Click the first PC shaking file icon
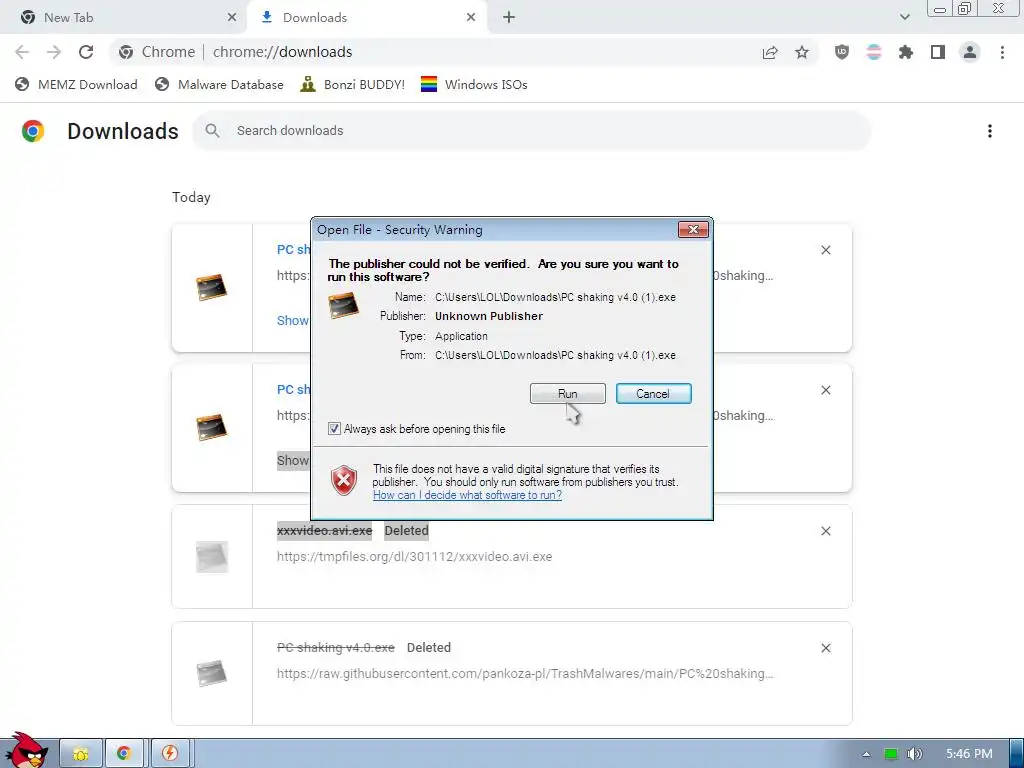The image size is (1024, 768). pos(212,287)
